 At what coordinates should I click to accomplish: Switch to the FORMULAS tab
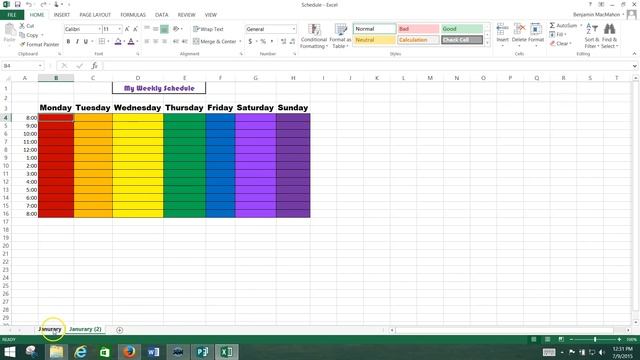tap(133, 15)
